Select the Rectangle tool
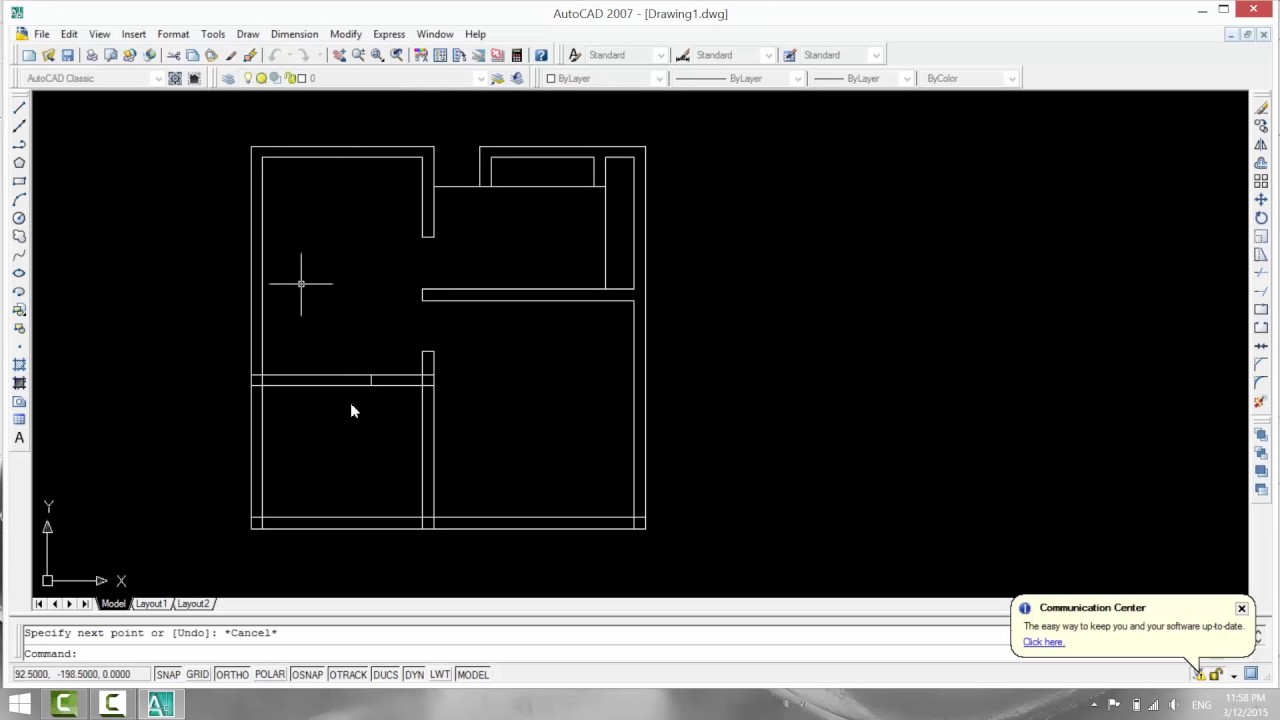Viewport: 1280px width, 720px height. 19,181
